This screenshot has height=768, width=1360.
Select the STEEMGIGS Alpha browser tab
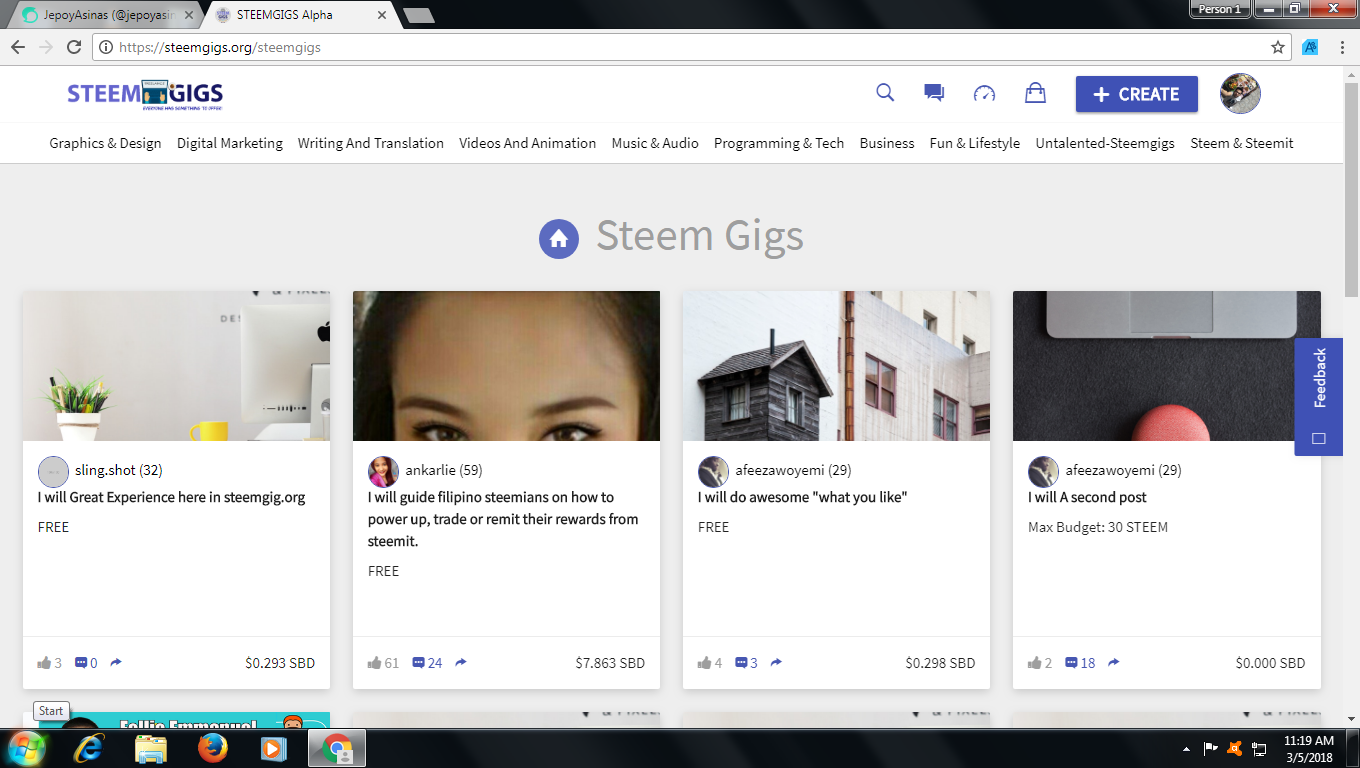(x=300, y=15)
